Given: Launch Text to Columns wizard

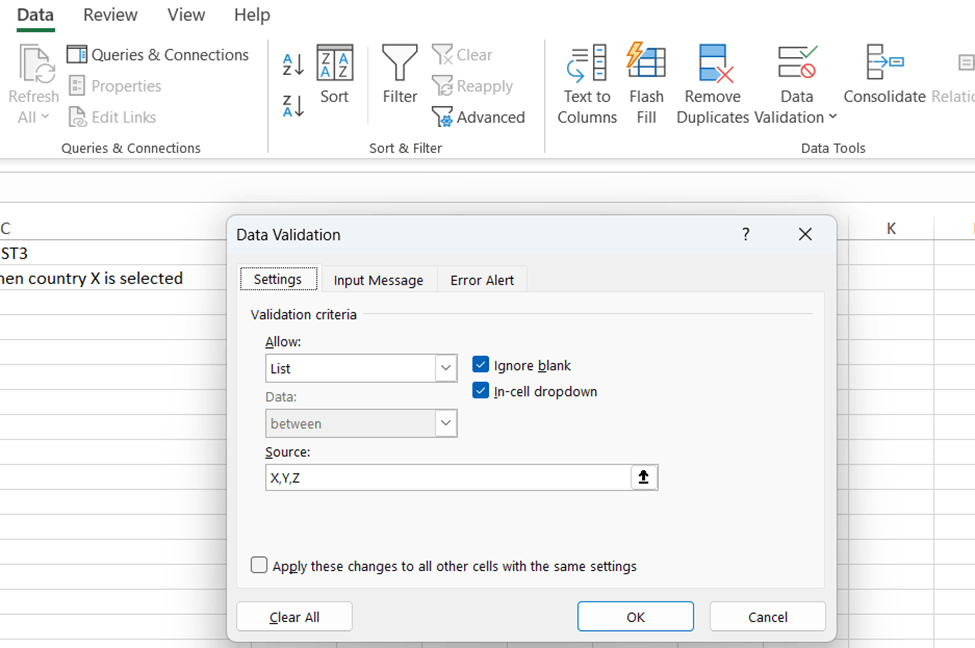Looking at the screenshot, I should (x=587, y=85).
